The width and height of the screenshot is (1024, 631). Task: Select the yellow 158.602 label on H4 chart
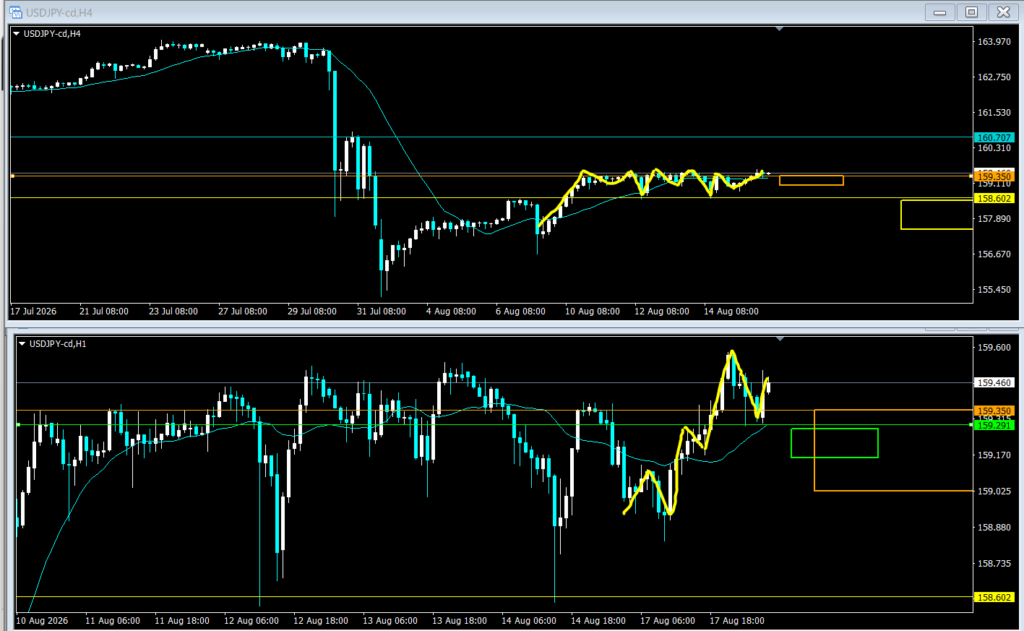[x=994, y=198]
